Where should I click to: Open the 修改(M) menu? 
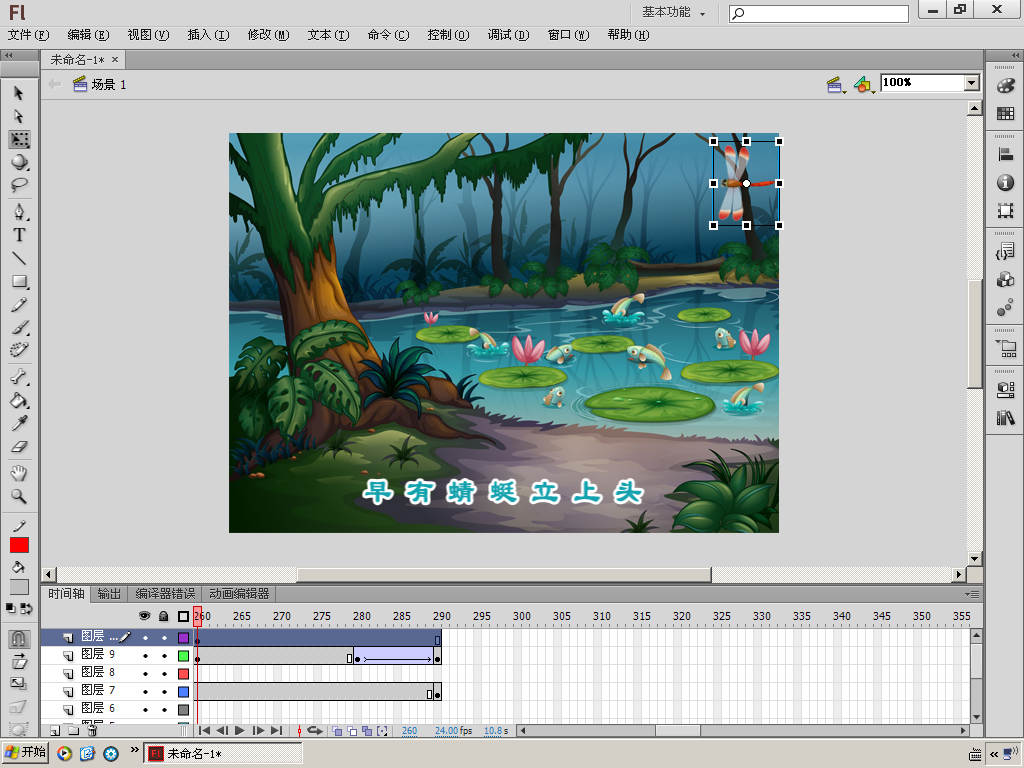267,35
